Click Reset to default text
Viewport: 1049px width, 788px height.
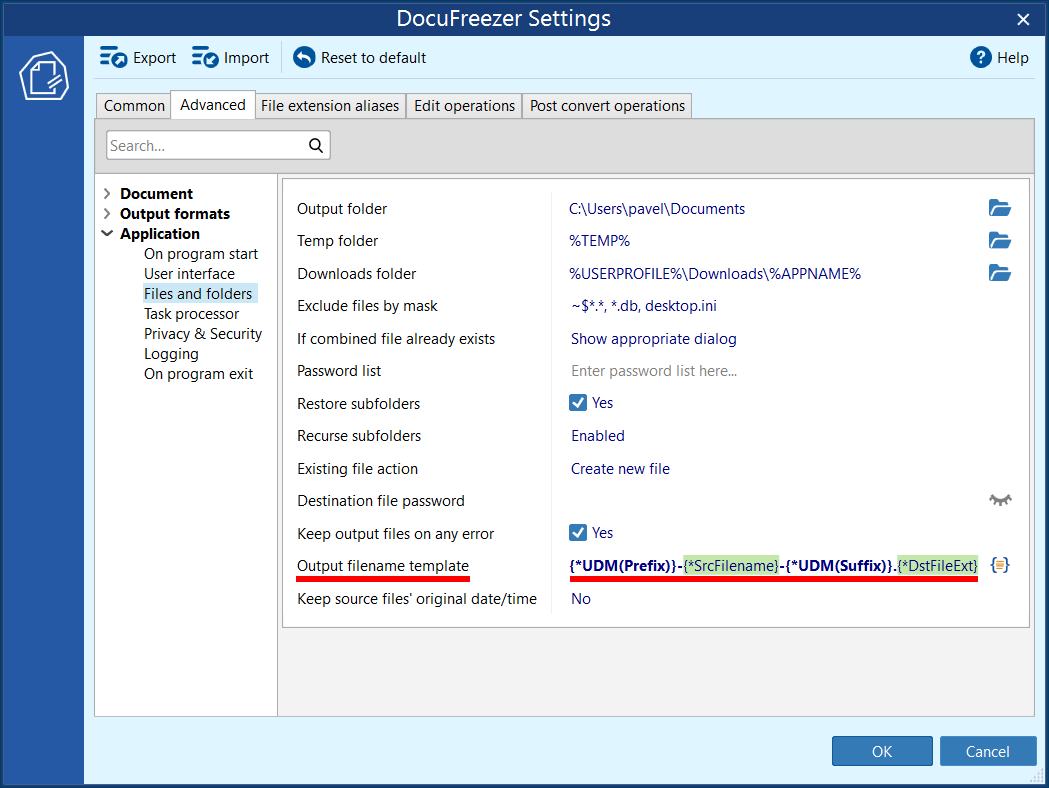pyautogui.click(x=373, y=58)
